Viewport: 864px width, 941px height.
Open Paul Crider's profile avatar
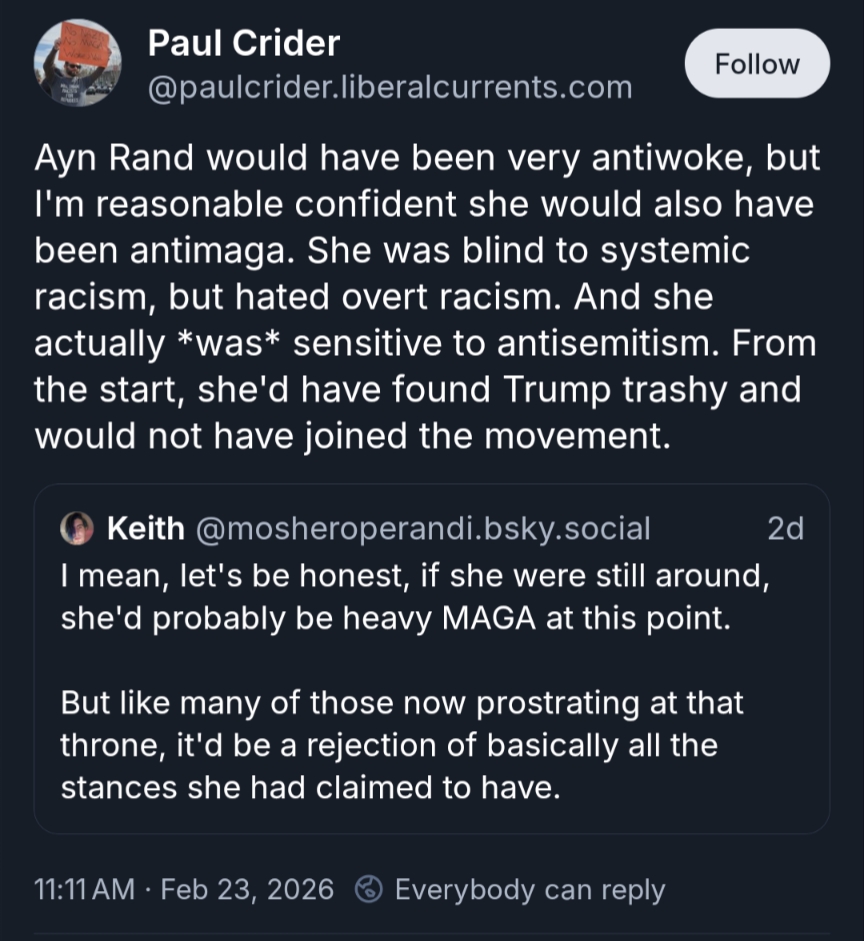pyautogui.click(x=78, y=63)
